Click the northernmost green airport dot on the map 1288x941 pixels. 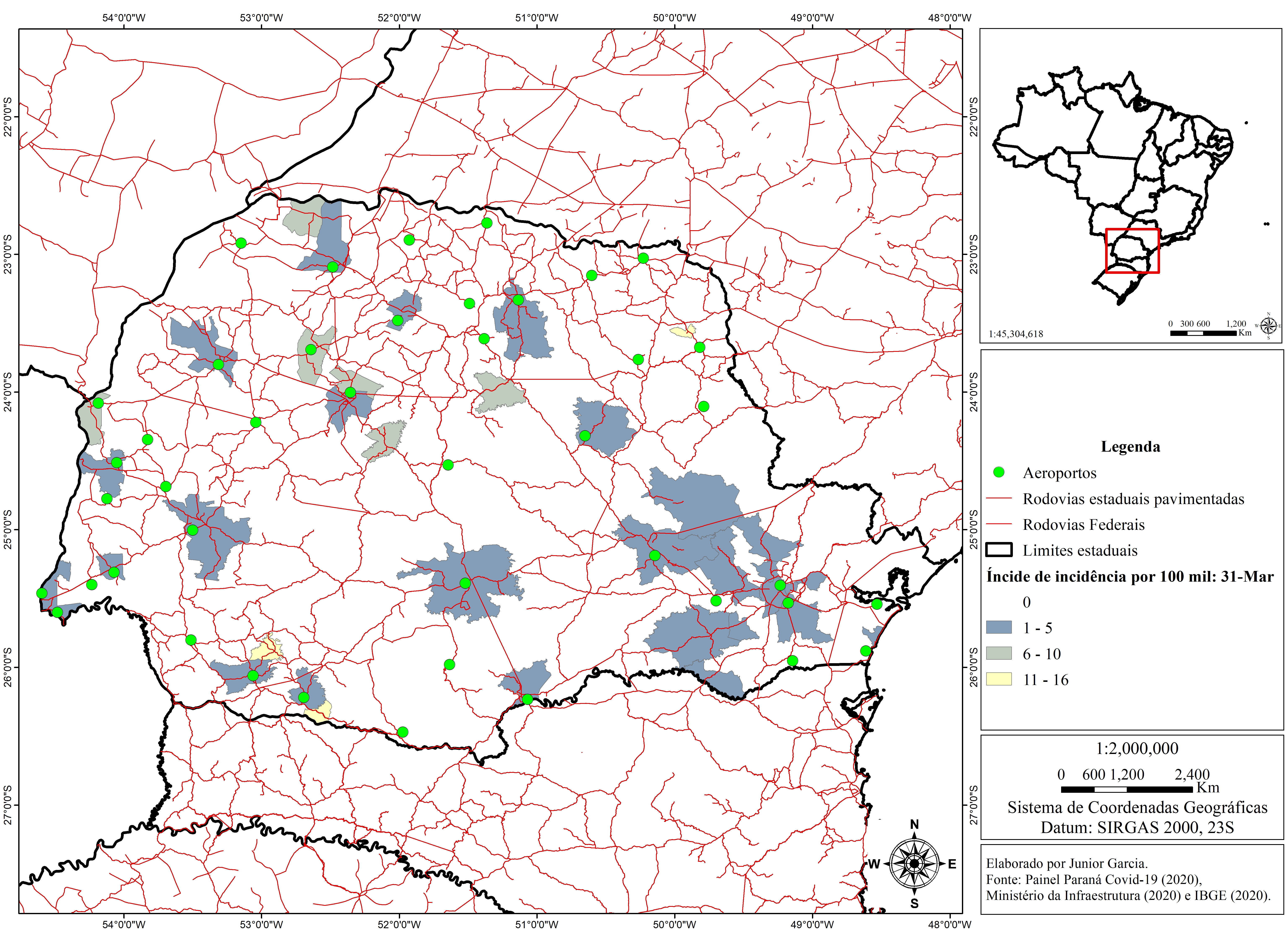point(487,223)
